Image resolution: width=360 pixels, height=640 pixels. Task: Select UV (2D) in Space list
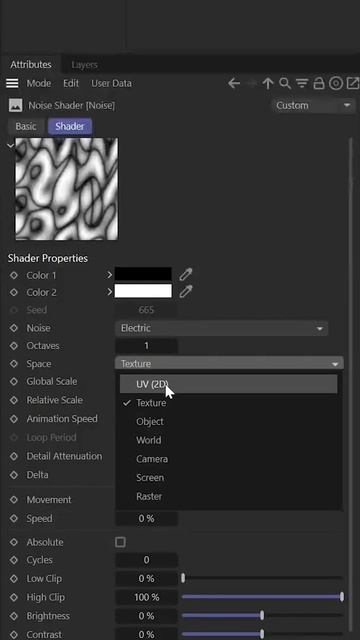coord(229,384)
